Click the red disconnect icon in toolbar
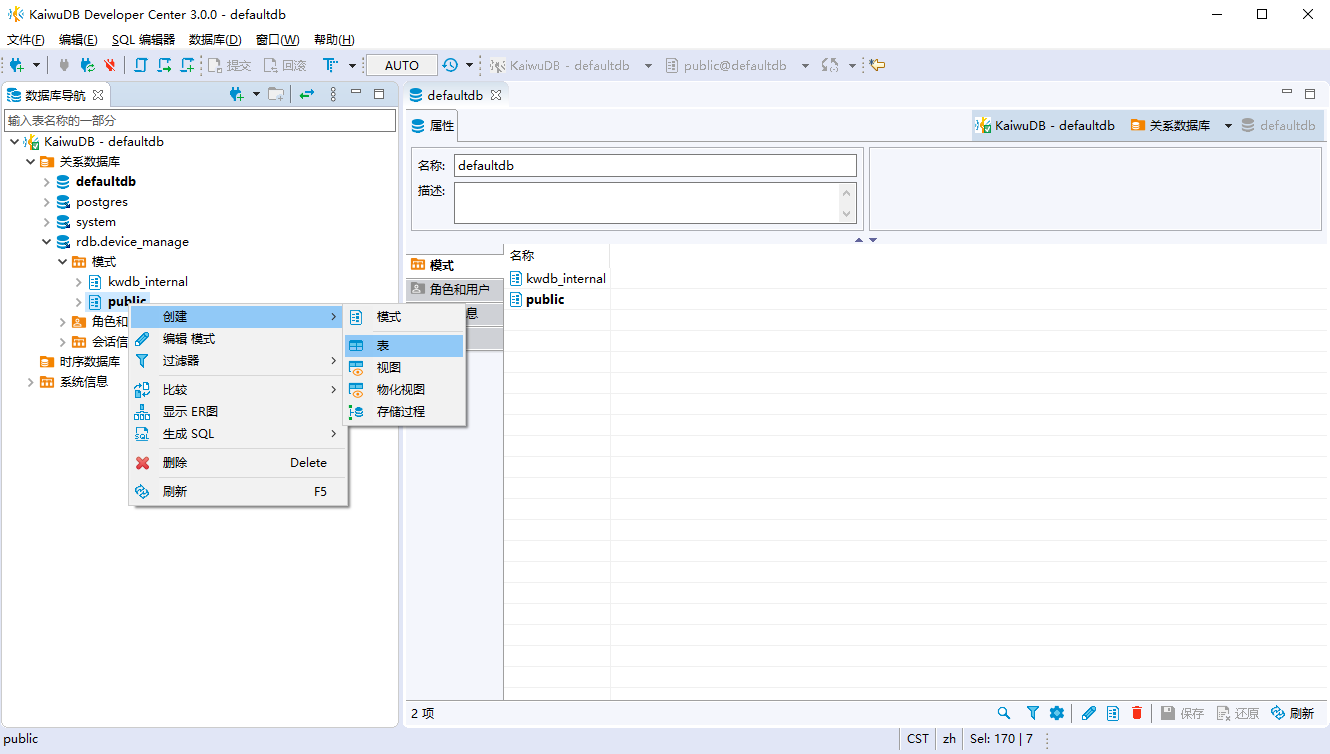 [110, 65]
